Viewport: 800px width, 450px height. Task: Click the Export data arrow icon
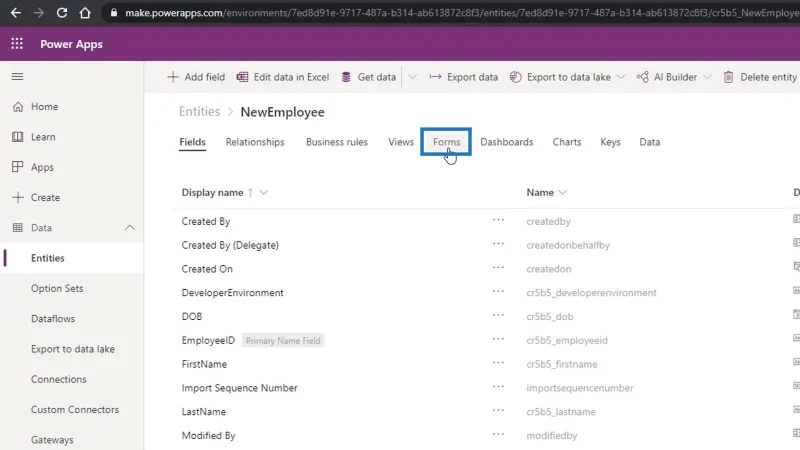coord(435,77)
